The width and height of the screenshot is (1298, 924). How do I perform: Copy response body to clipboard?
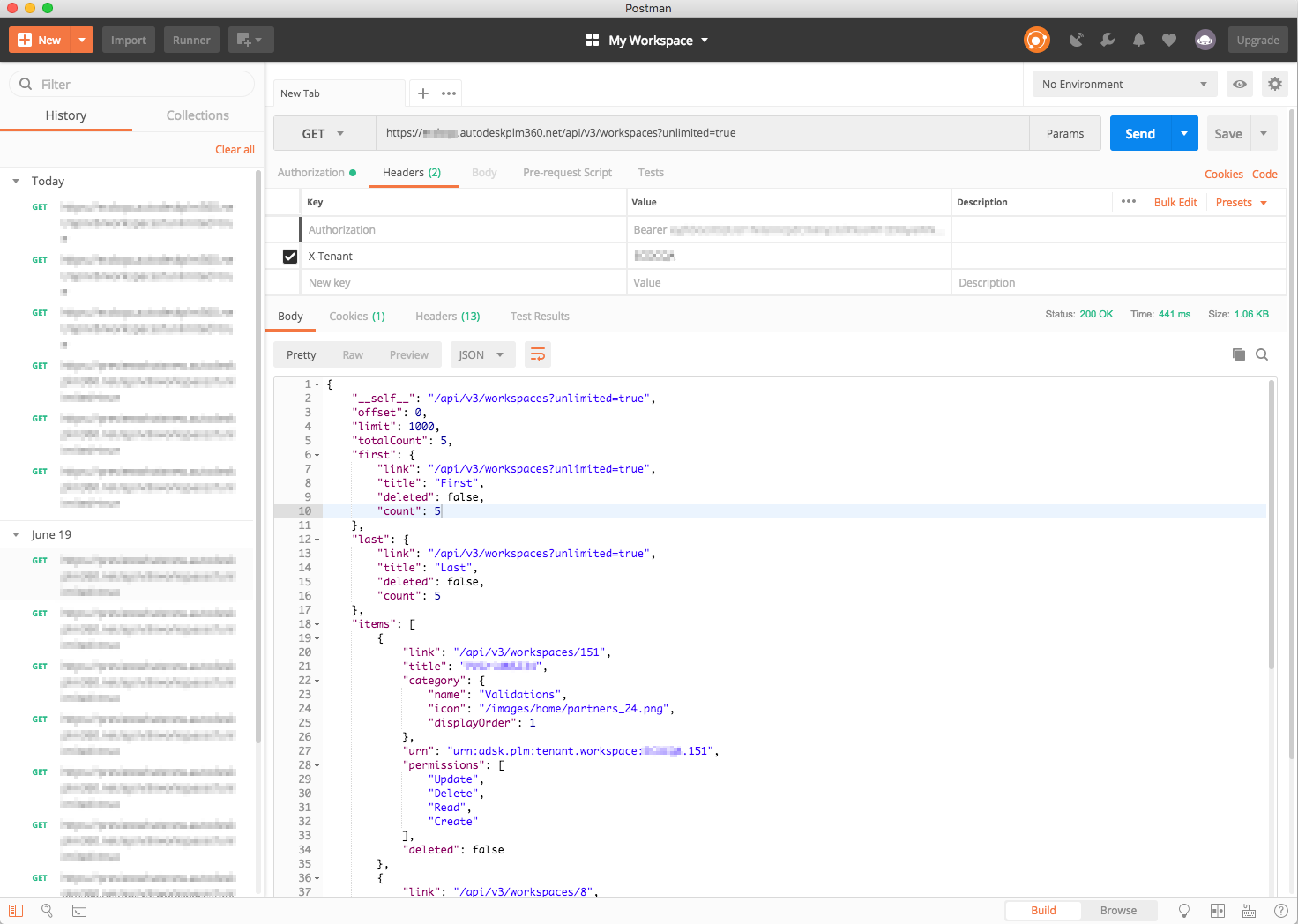[1239, 354]
